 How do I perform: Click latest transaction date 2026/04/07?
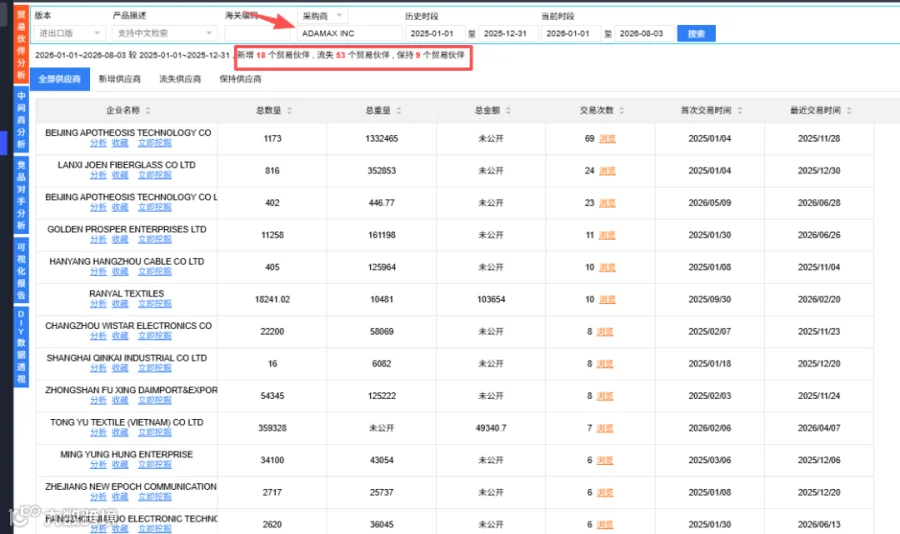pyautogui.click(x=819, y=428)
